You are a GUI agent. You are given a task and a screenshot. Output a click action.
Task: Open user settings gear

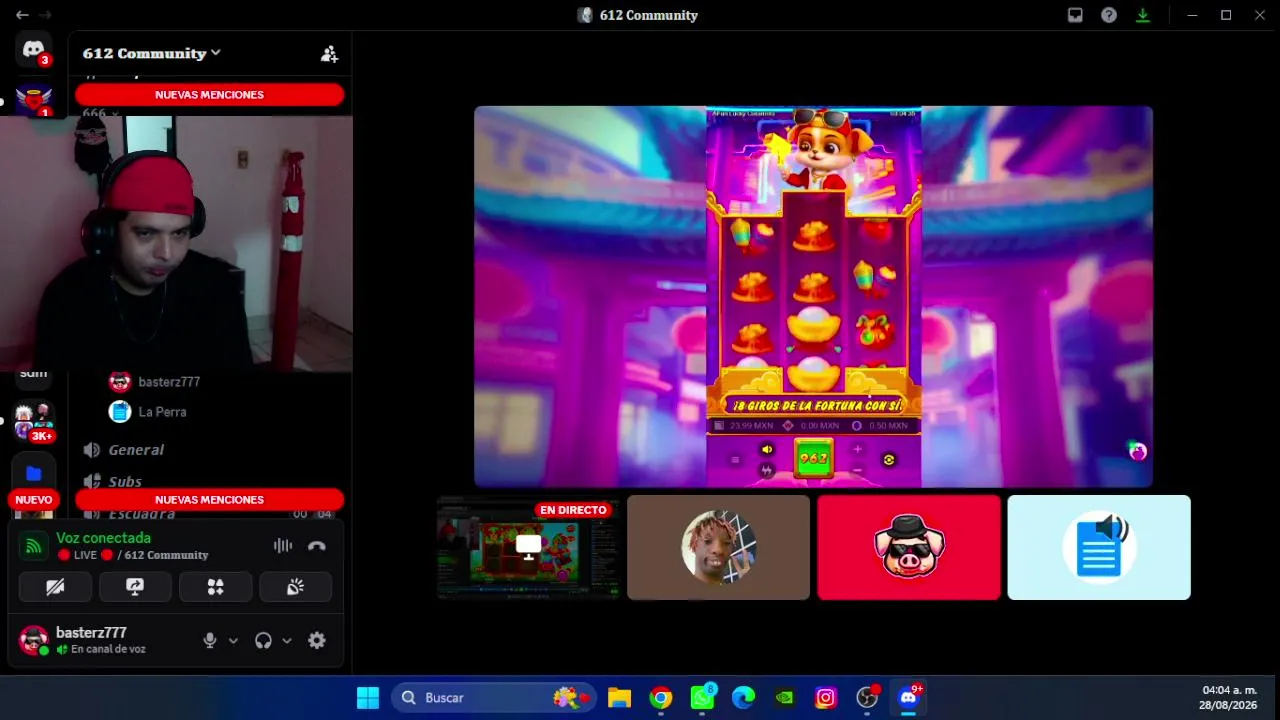click(x=317, y=641)
